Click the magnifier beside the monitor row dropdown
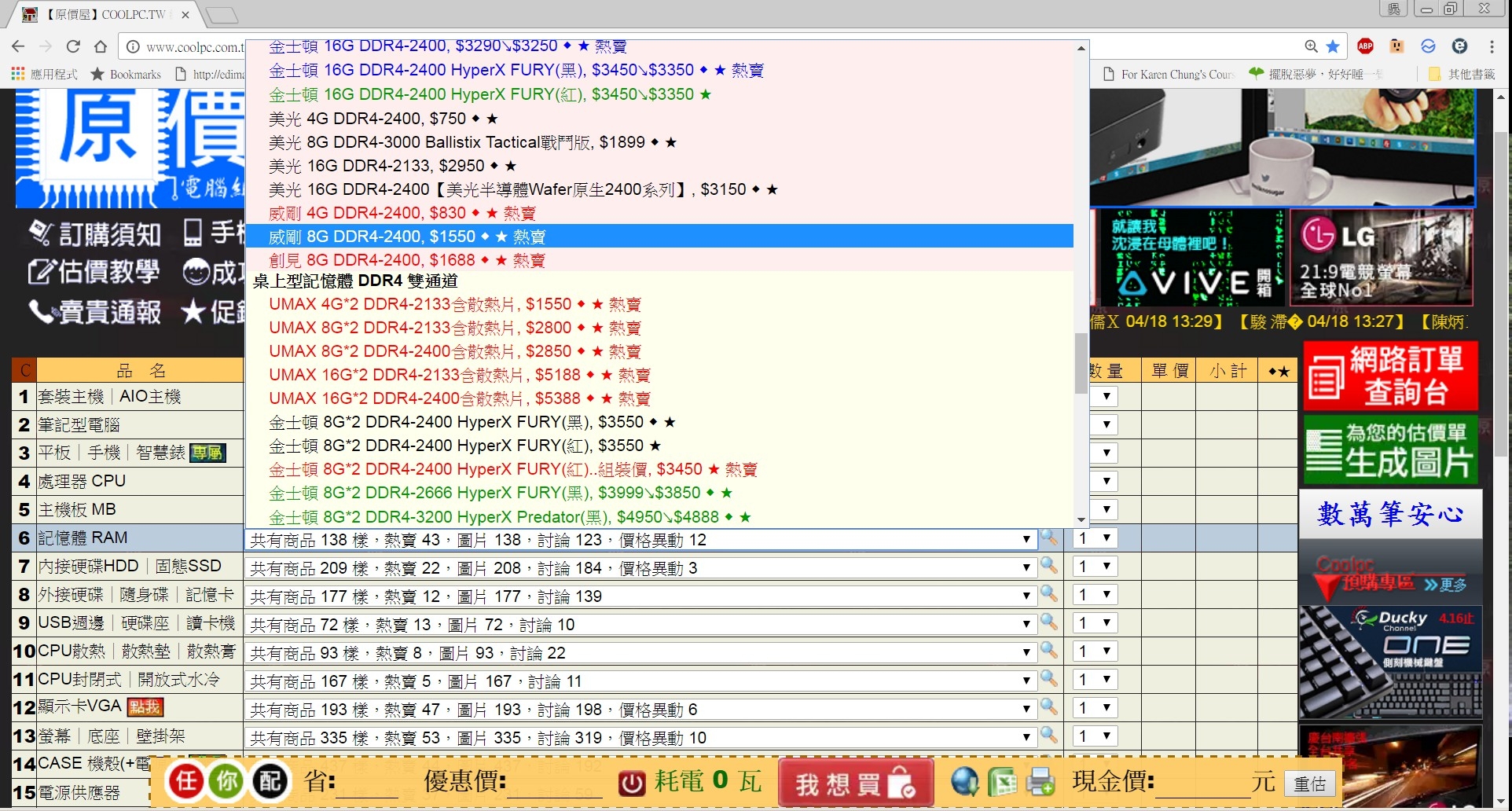This screenshot has height=811, width=1512. coord(1049,735)
